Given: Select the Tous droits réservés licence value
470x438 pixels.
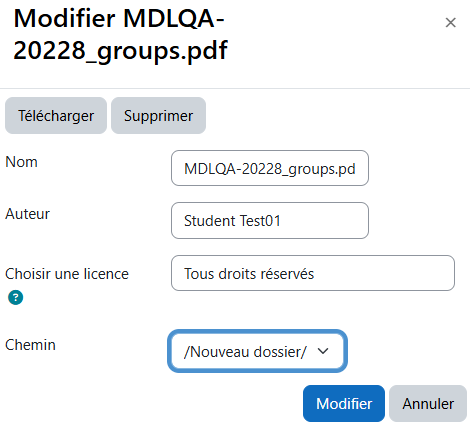Looking at the screenshot, I should pyautogui.click(x=249, y=274).
